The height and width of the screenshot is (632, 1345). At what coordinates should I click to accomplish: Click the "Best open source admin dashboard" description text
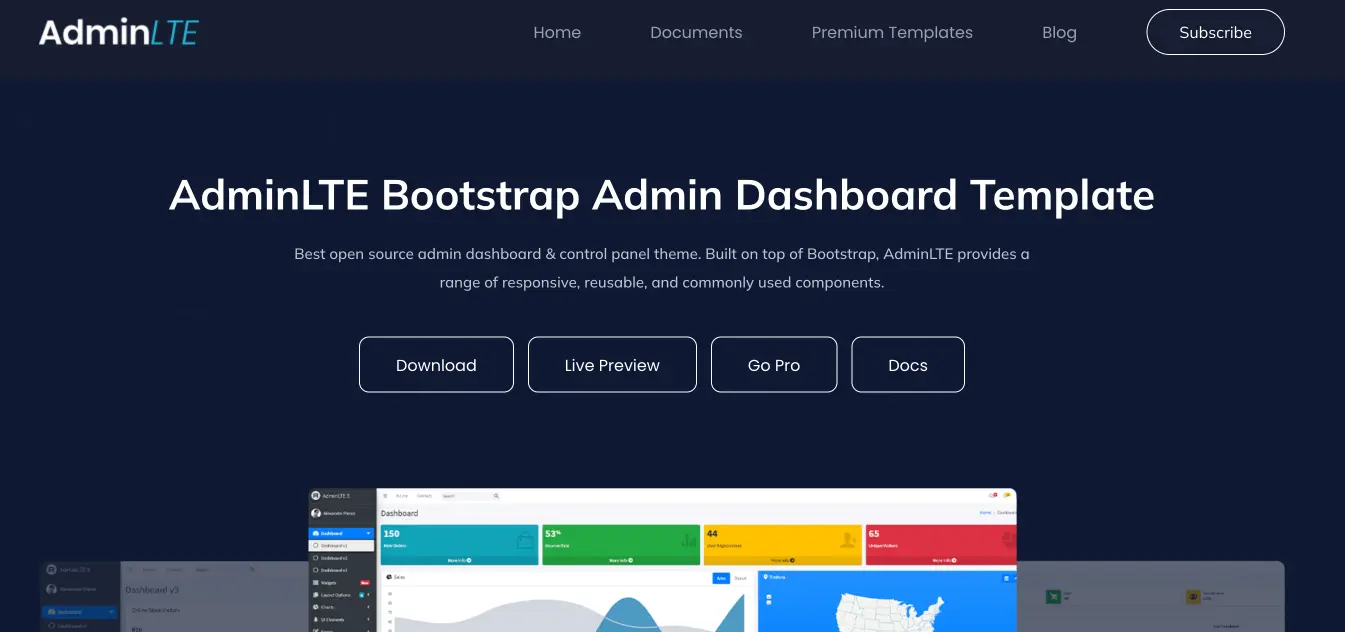pyautogui.click(x=662, y=268)
